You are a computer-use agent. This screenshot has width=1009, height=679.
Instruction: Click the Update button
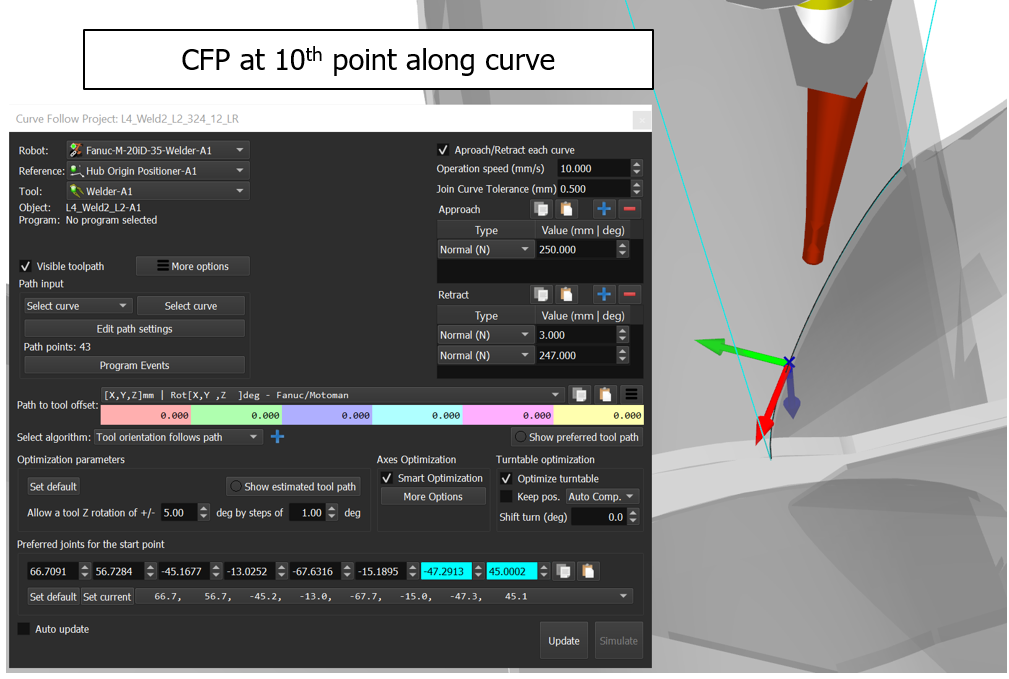pyautogui.click(x=564, y=641)
